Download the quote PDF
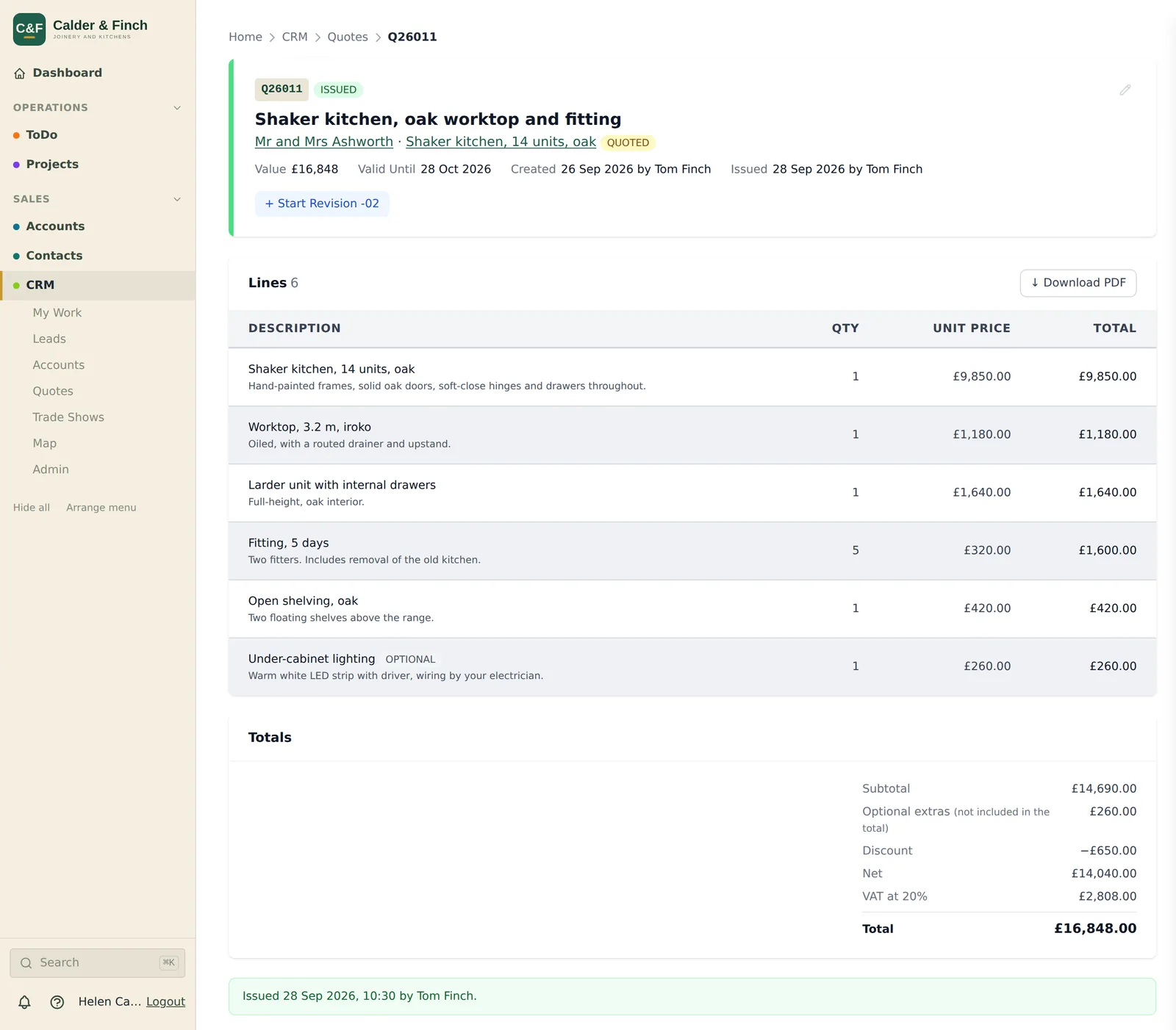Viewport: 1176px width, 1030px height. [1078, 283]
